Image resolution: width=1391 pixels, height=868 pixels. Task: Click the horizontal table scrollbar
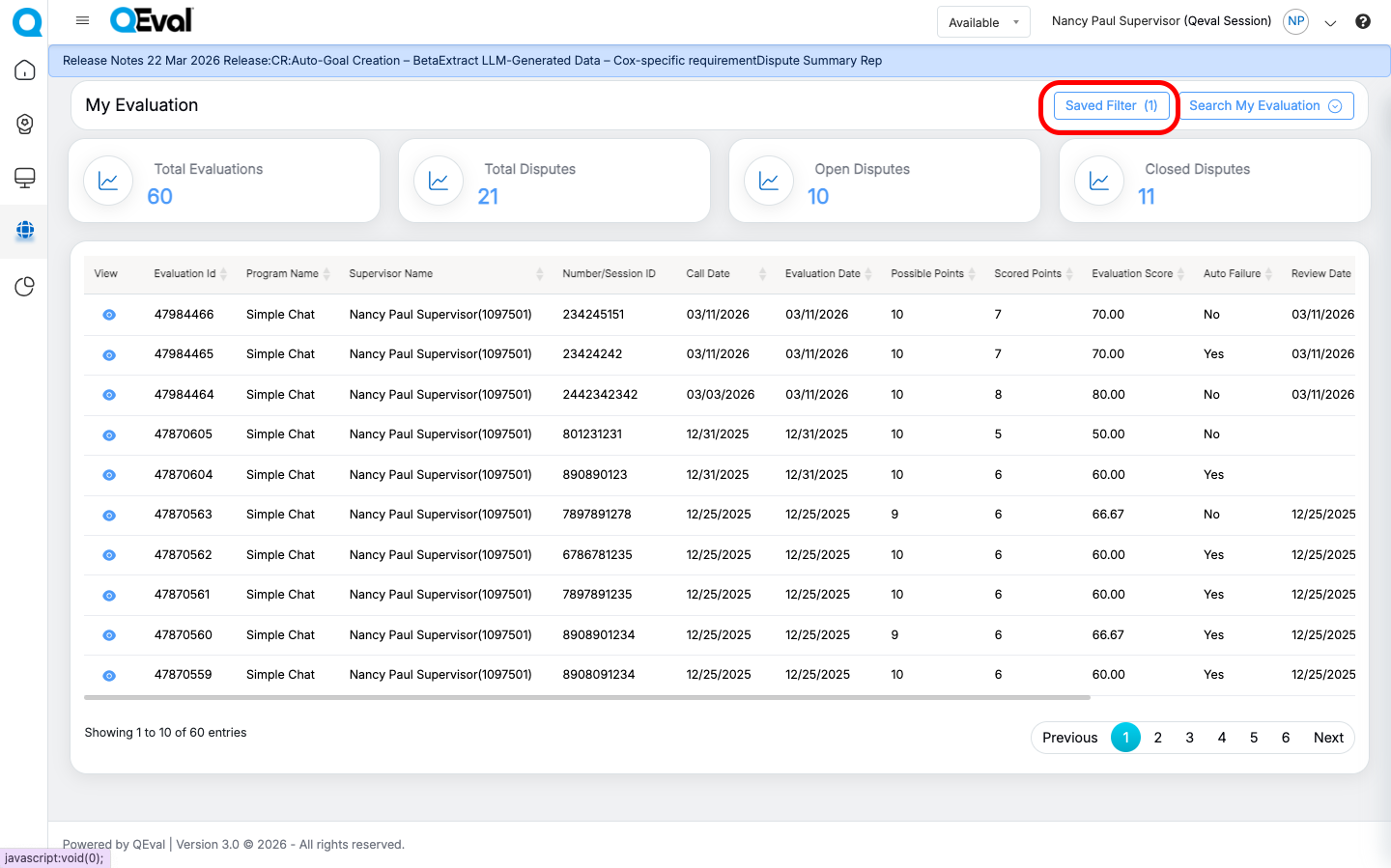tap(586, 697)
